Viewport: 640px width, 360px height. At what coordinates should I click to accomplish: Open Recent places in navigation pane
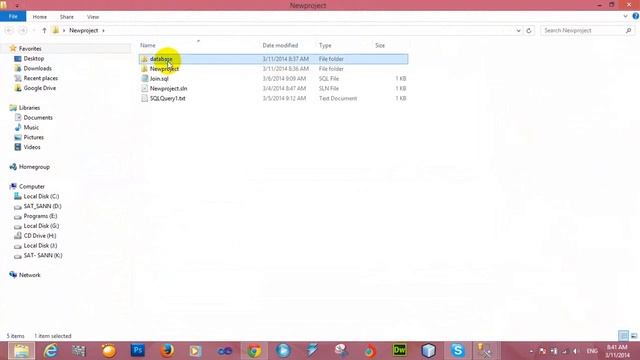pos(40,78)
